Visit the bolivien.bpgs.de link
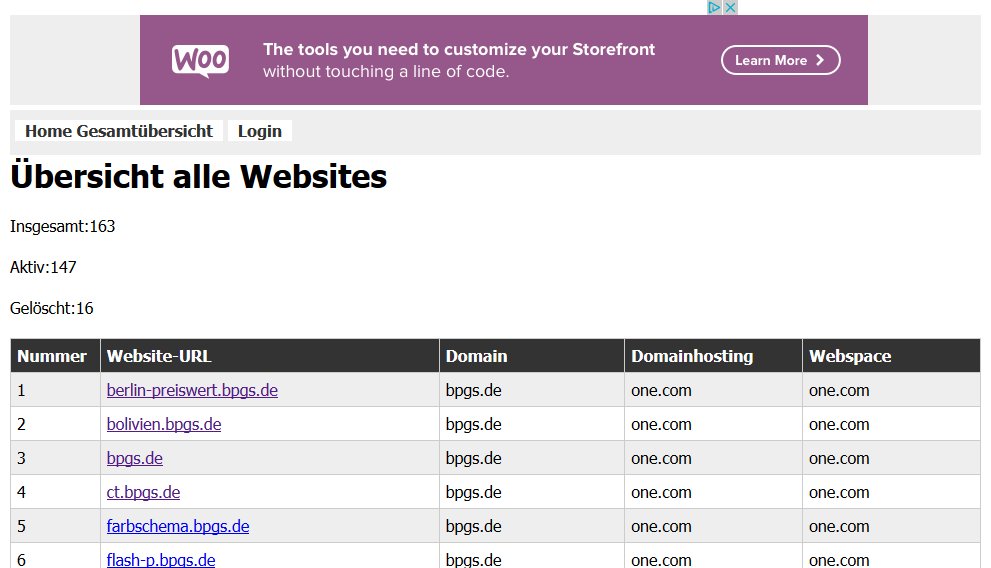The height and width of the screenshot is (568, 991). tap(164, 424)
